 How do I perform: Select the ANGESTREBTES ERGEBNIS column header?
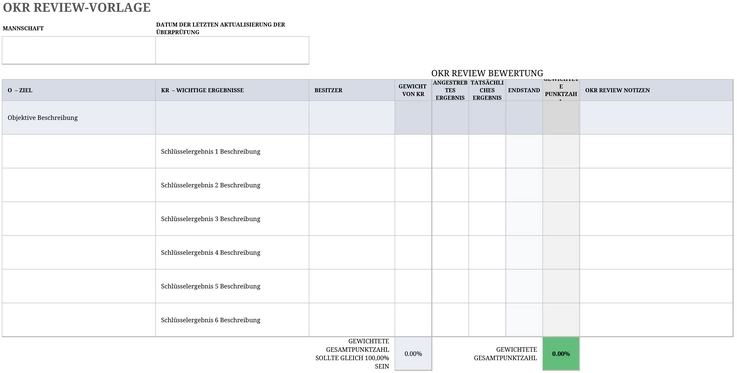coord(450,90)
